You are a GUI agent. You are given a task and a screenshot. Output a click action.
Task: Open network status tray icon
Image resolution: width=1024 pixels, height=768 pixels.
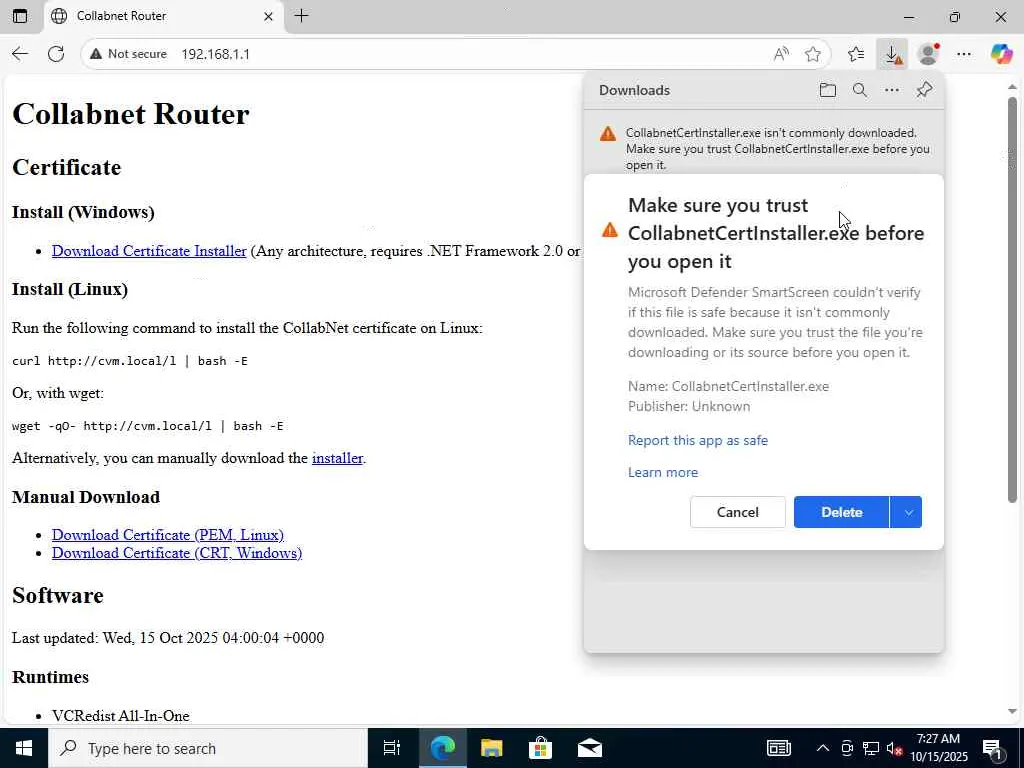pos(871,748)
